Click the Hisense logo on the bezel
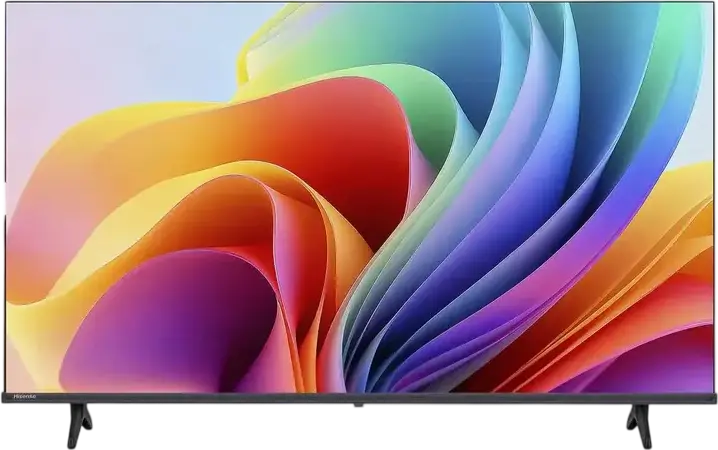This screenshot has height=450, width=718. tap(25, 397)
